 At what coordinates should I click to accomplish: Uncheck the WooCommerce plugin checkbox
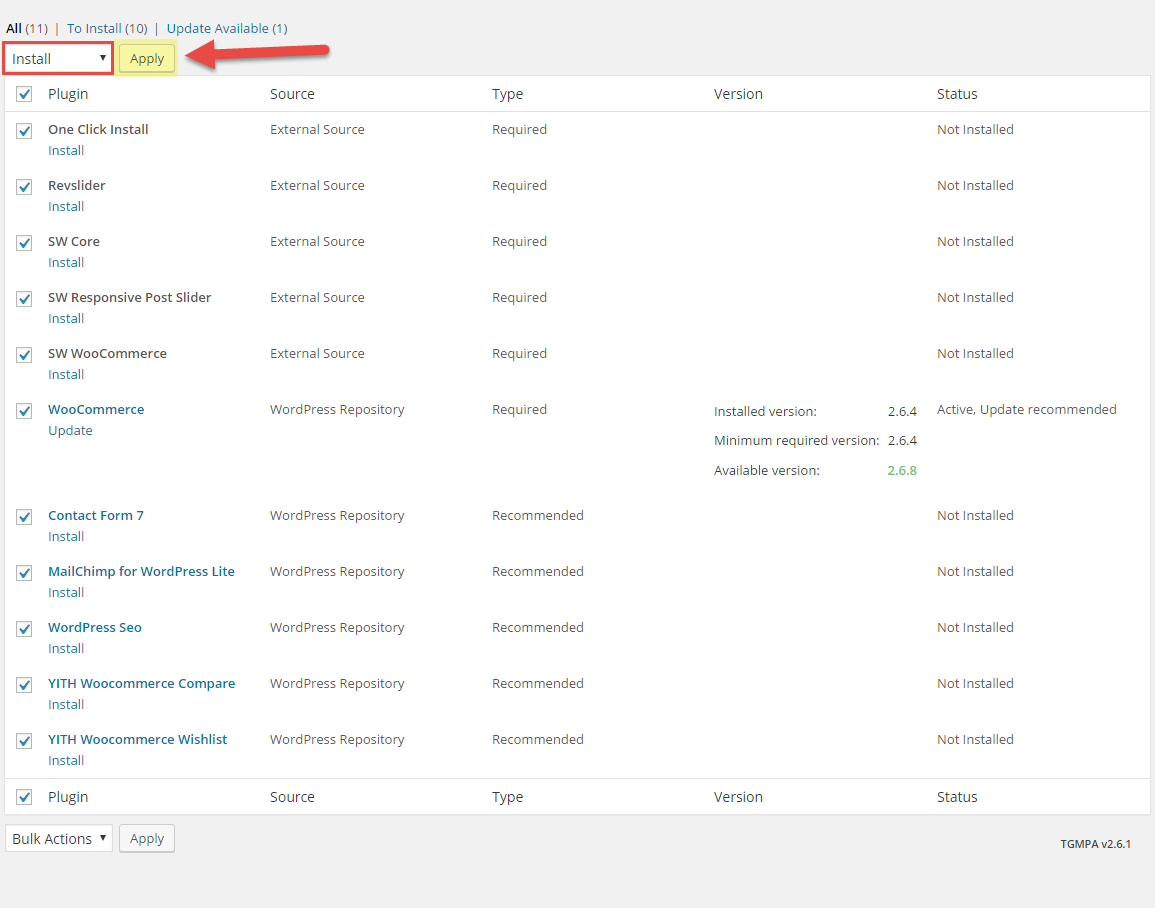point(24,411)
